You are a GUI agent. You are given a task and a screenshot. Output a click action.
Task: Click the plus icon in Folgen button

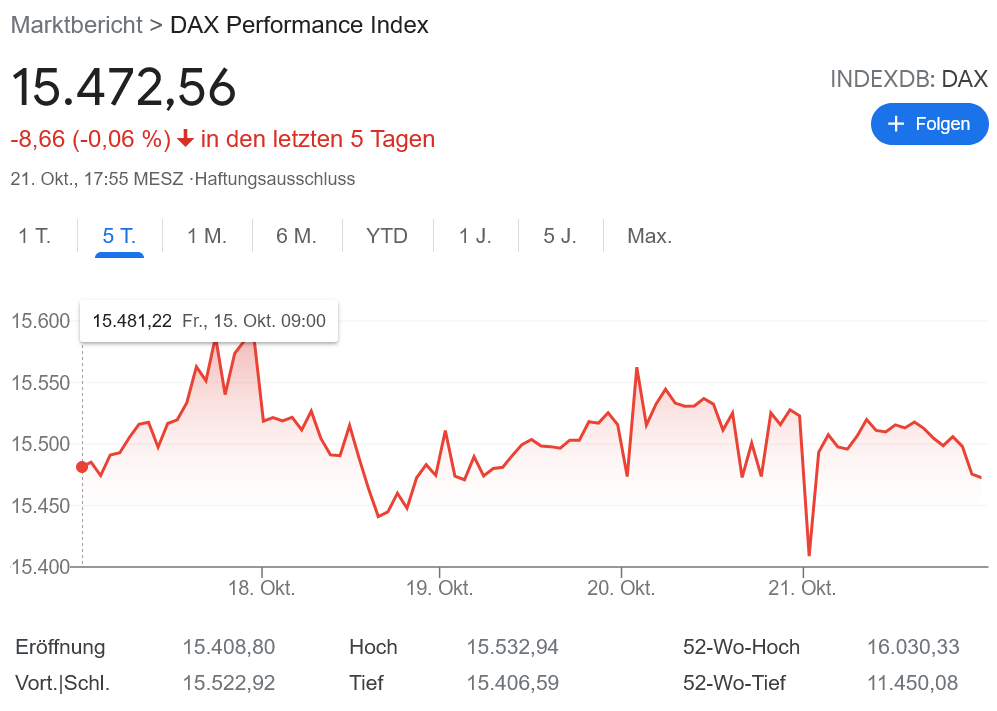click(x=895, y=124)
